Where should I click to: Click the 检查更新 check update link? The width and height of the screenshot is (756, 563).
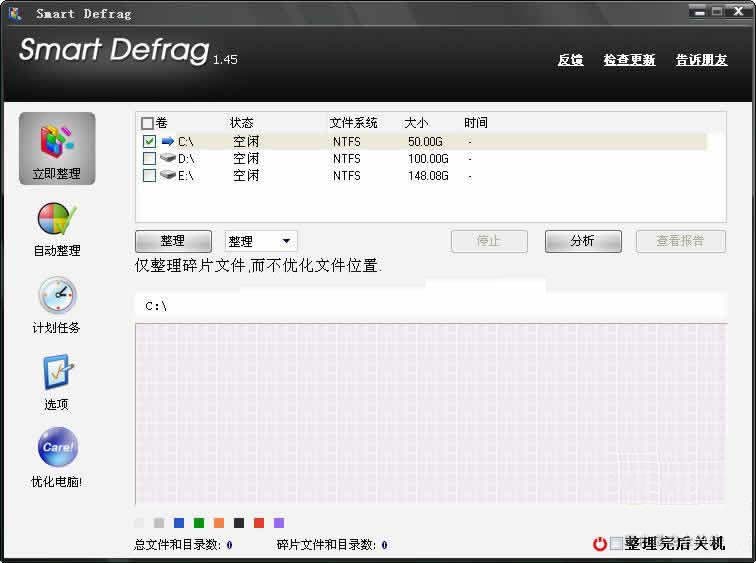[x=629, y=60]
